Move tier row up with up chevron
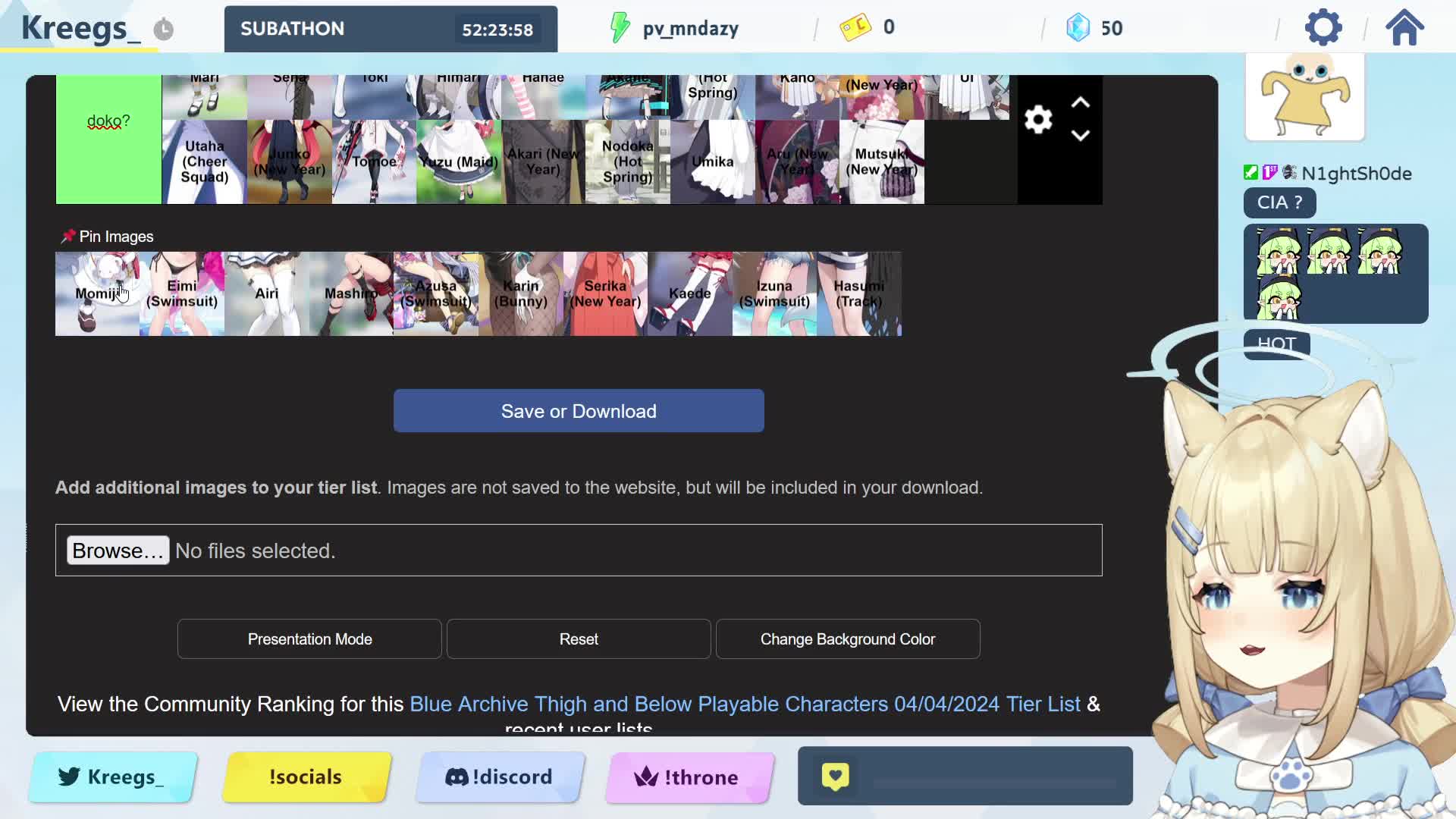This screenshot has width=1456, height=819. click(1081, 102)
